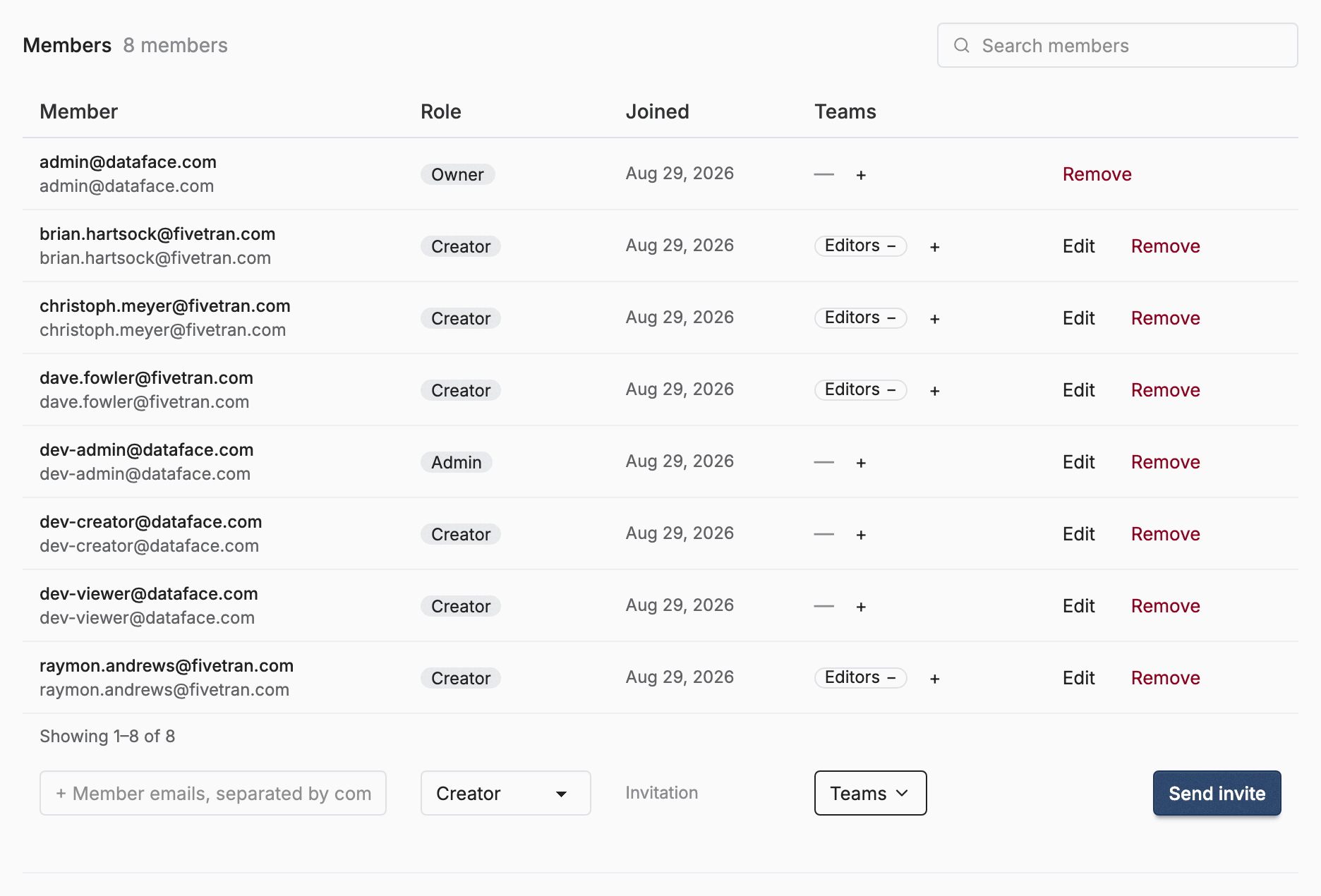
Task: Remove member dave.fowler@fivetran.com
Action: [x=1165, y=390]
